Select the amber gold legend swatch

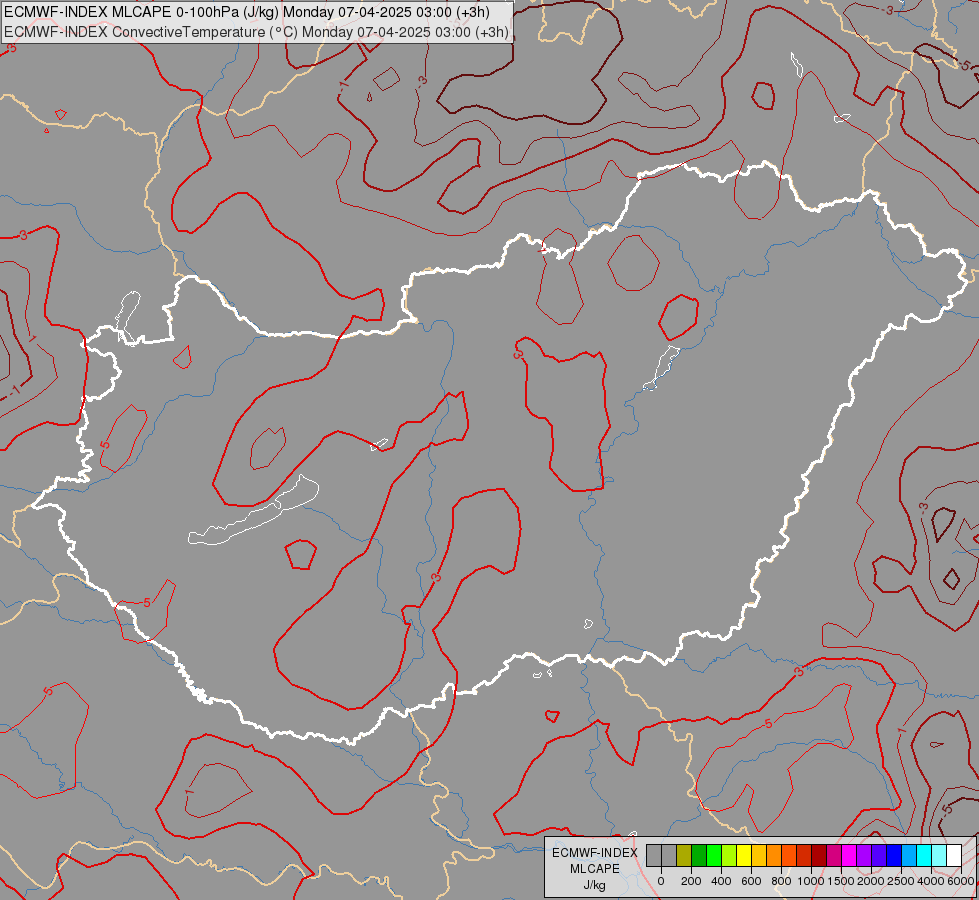click(759, 855)
